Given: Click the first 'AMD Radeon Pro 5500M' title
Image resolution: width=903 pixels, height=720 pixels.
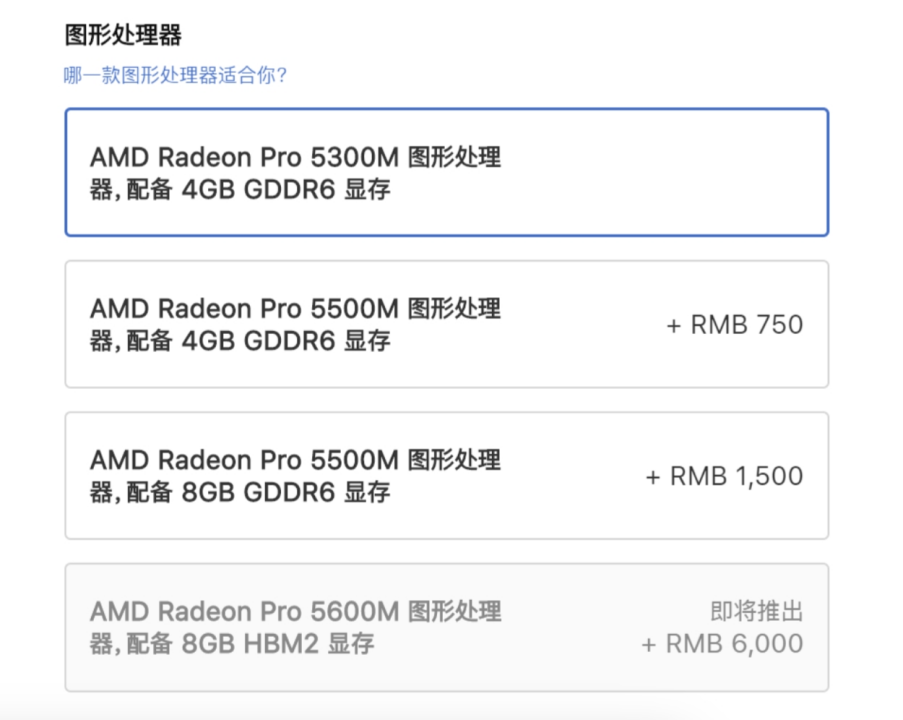Looking at the screenshot, I should [245, 309].
